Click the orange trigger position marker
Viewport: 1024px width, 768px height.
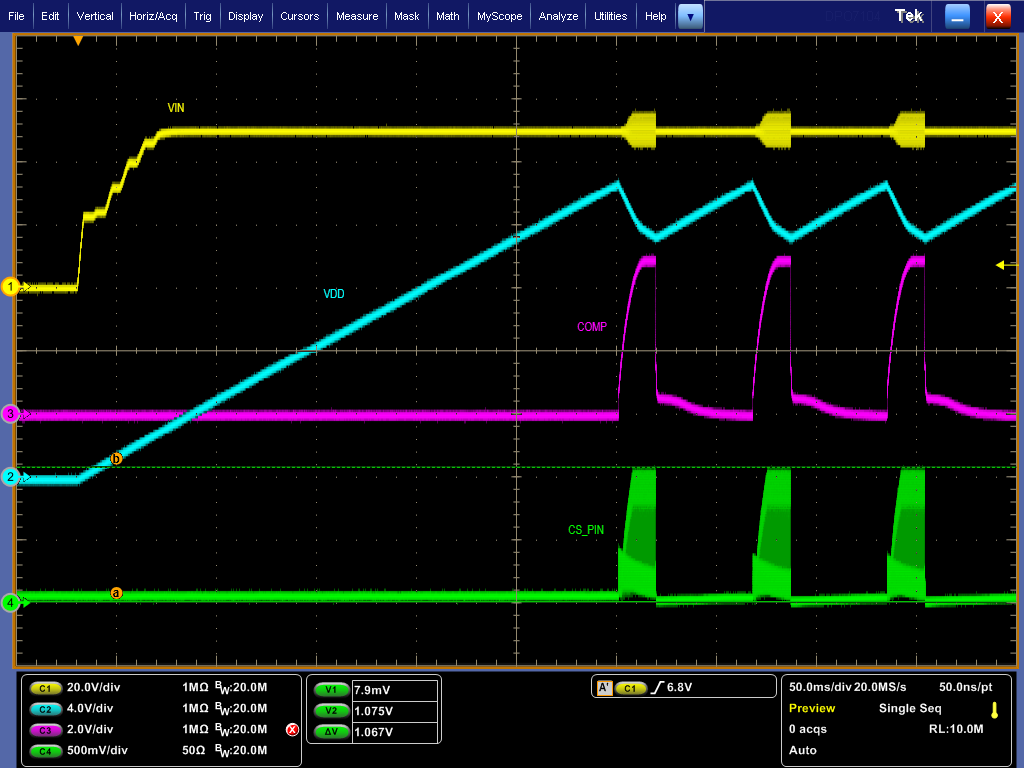78,38
